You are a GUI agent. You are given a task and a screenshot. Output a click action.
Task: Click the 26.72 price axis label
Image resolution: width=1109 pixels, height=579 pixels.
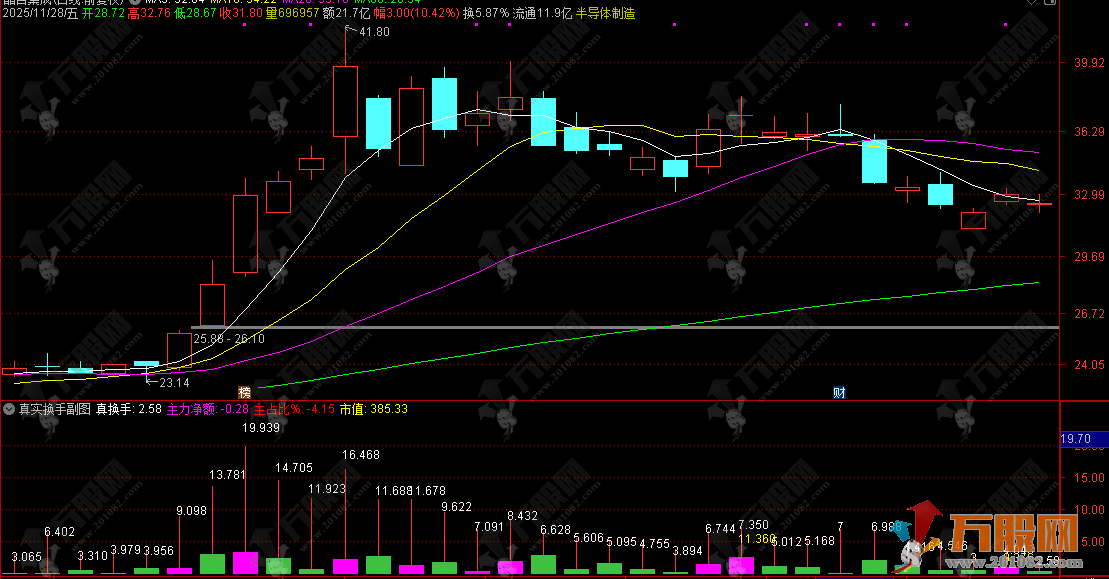coord(1089,313)
